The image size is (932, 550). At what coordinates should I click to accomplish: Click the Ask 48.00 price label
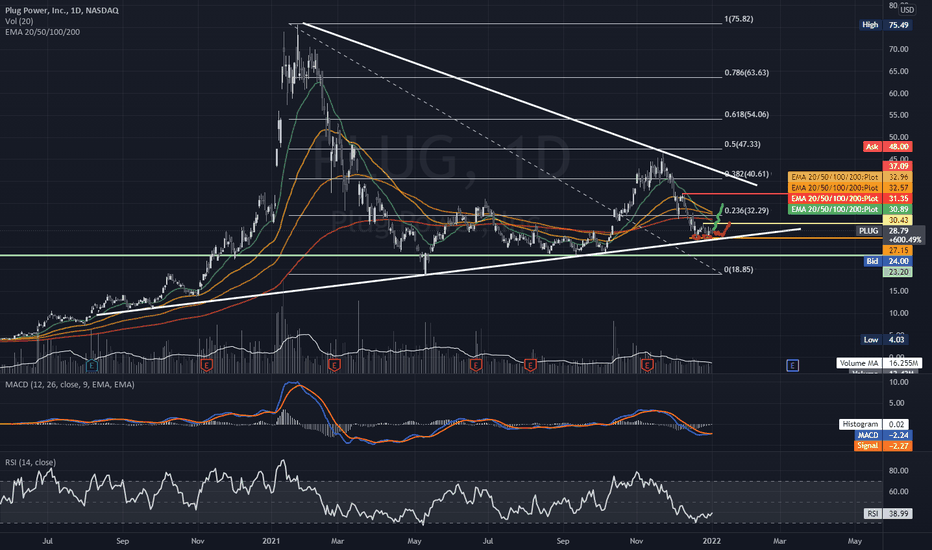(x=887, y=146)
